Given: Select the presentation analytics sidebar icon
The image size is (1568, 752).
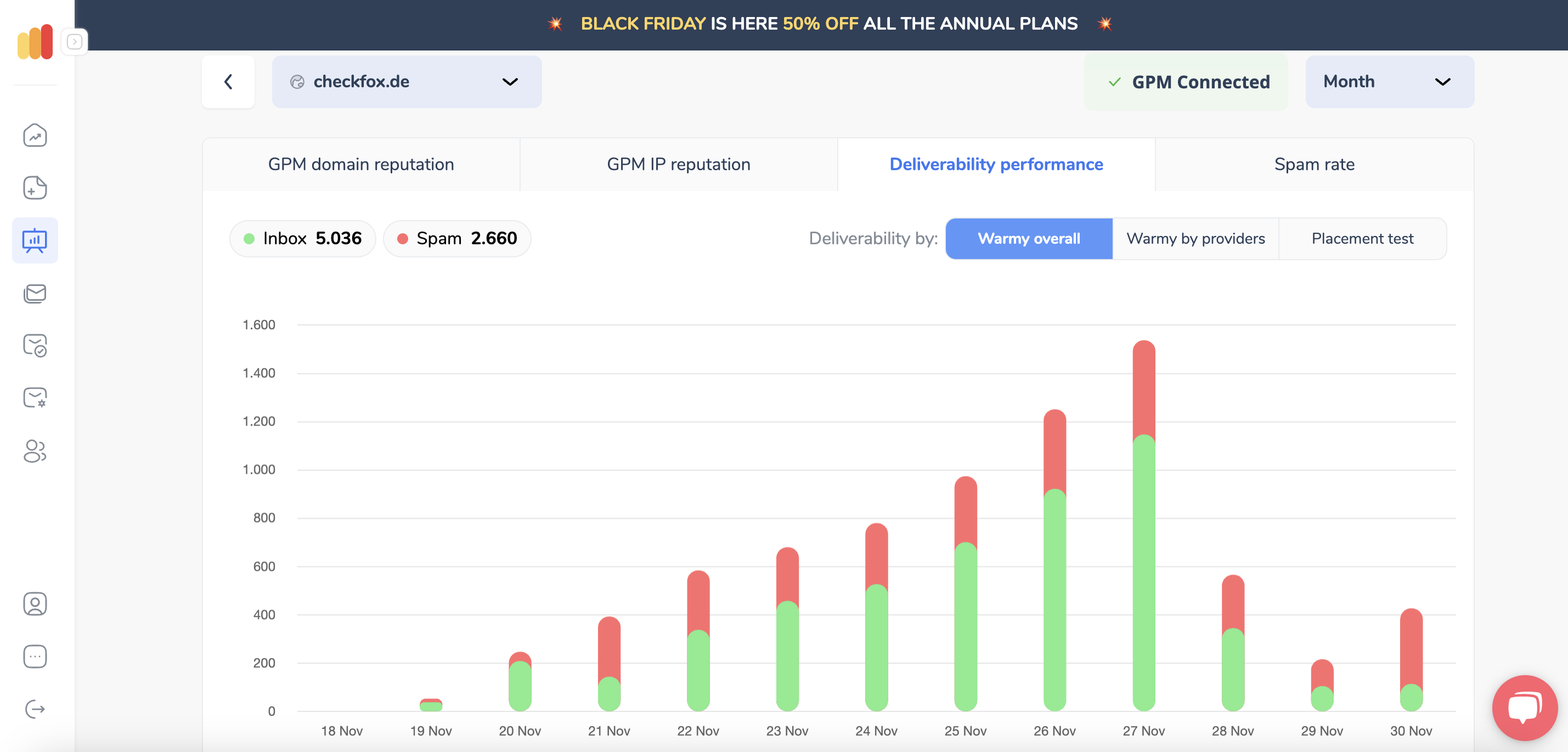Looking at the screenshot, I should coord(35,240).
